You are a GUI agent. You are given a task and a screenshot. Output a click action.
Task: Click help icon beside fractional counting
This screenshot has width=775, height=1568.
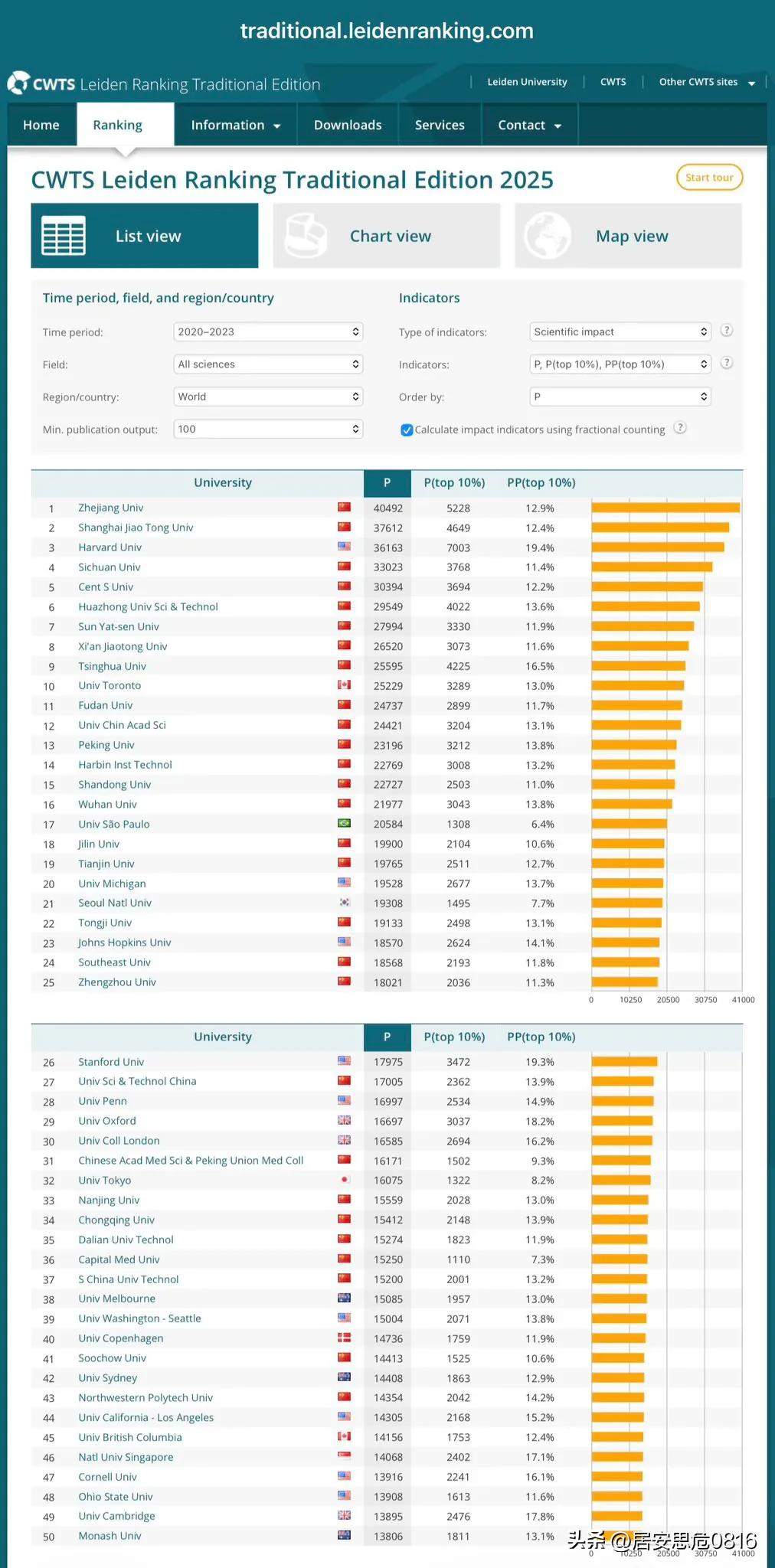[x=680, y=428]
